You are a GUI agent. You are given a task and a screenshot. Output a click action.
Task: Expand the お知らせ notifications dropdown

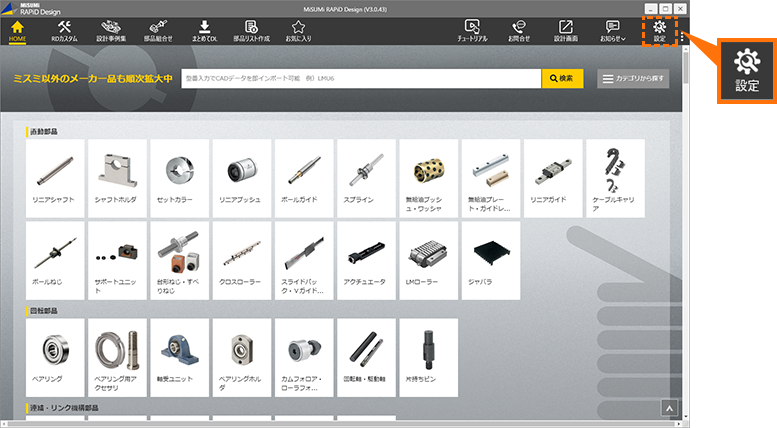tap(612, 30)
